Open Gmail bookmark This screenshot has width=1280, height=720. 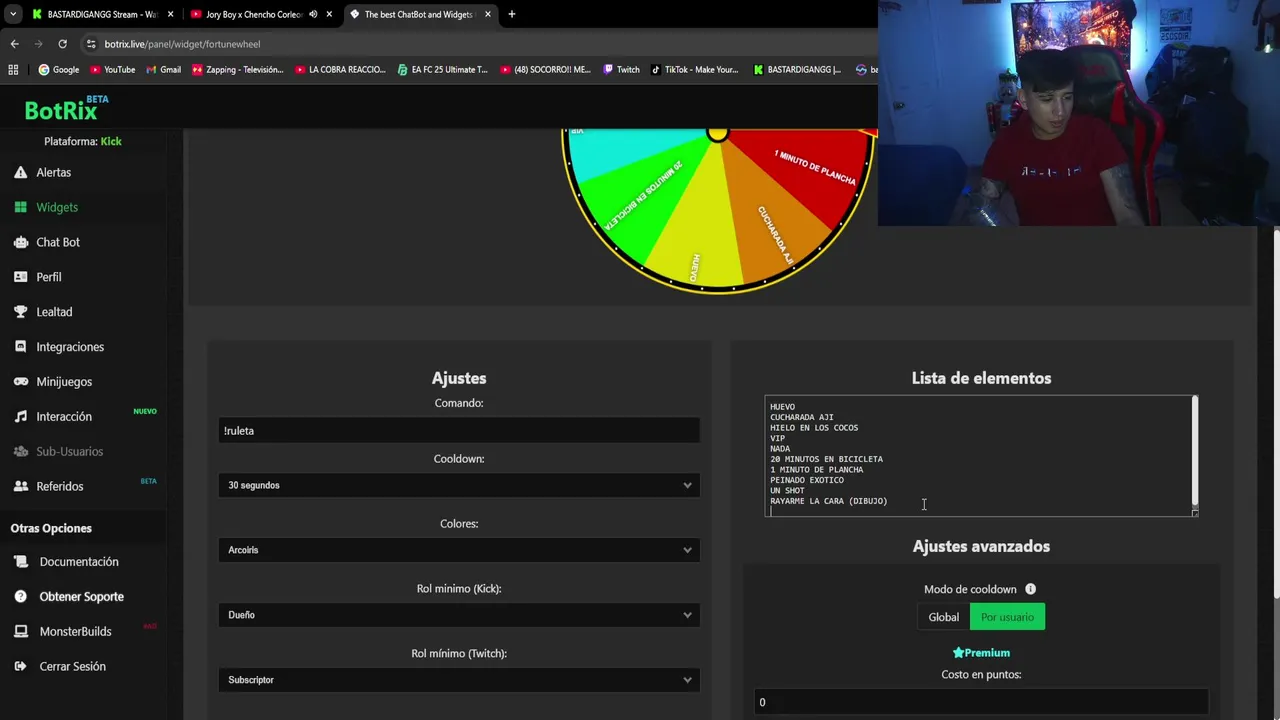(163, 70)
